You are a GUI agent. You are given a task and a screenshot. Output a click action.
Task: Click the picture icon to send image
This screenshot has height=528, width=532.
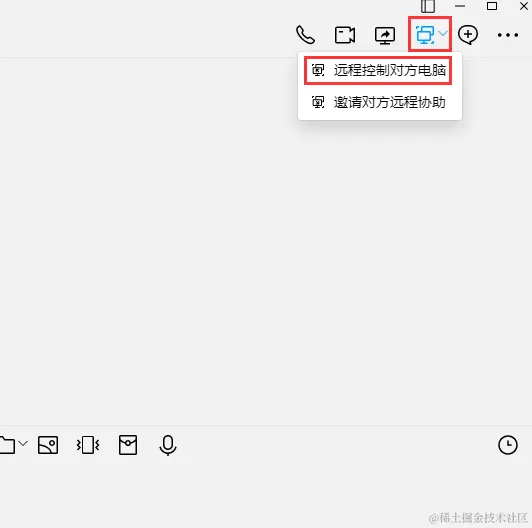48,445
